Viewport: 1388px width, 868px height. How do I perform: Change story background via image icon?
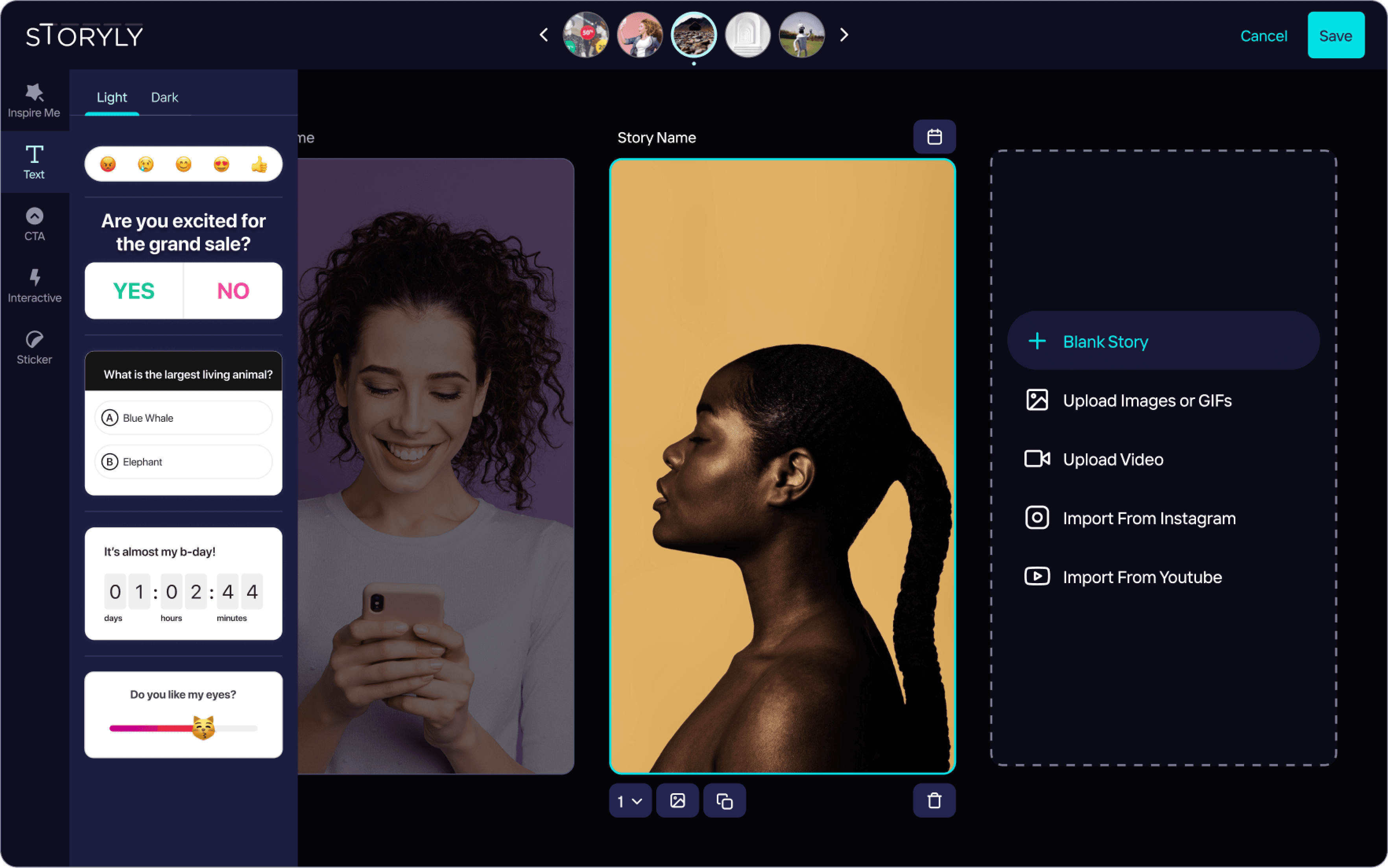[677, 800]
